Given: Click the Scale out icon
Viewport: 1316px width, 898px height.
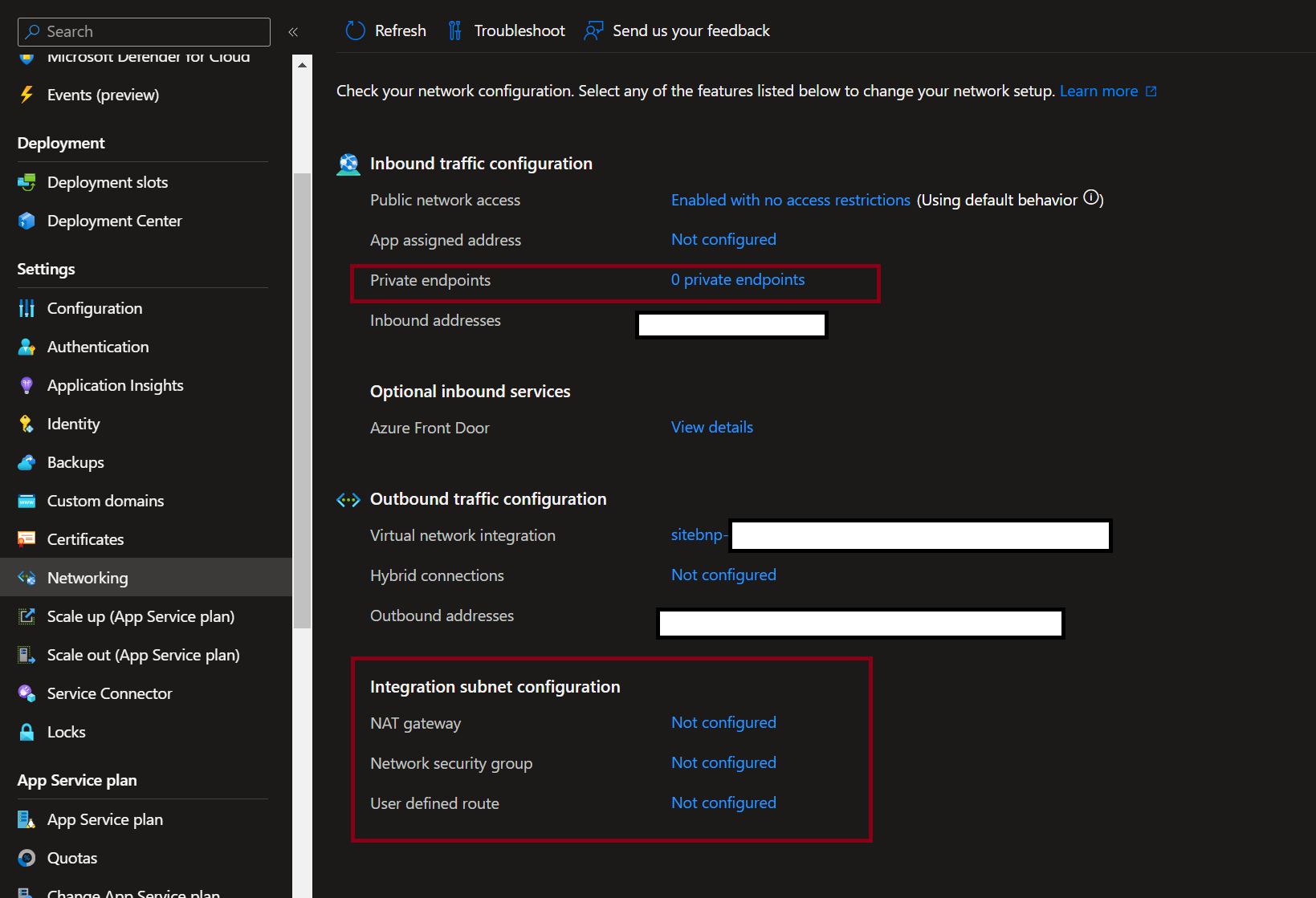Looking at the screenshot, I should tap(26, 655).
